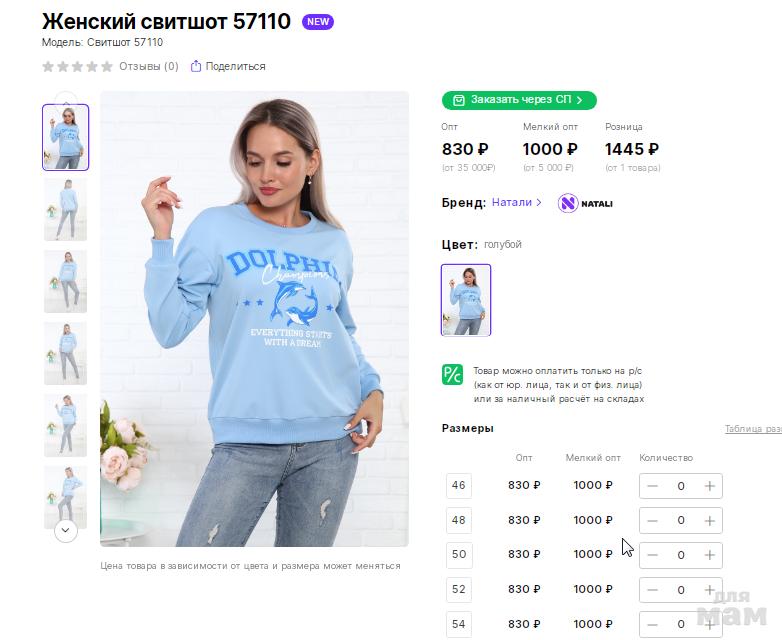Click the green Р/С payment icon

click(452, 375)
